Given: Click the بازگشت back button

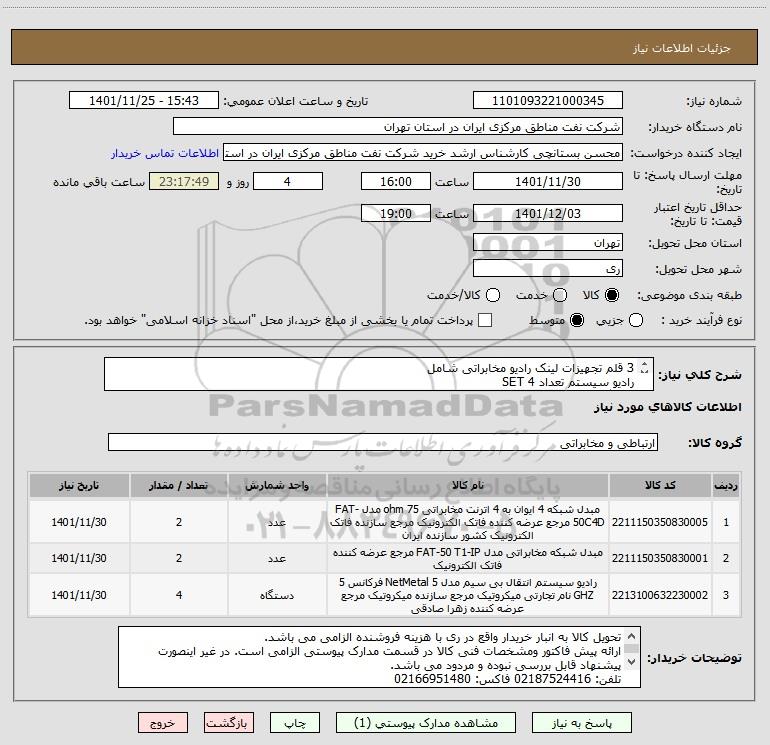Looking at the screenshot, I should tap(229, 723).
